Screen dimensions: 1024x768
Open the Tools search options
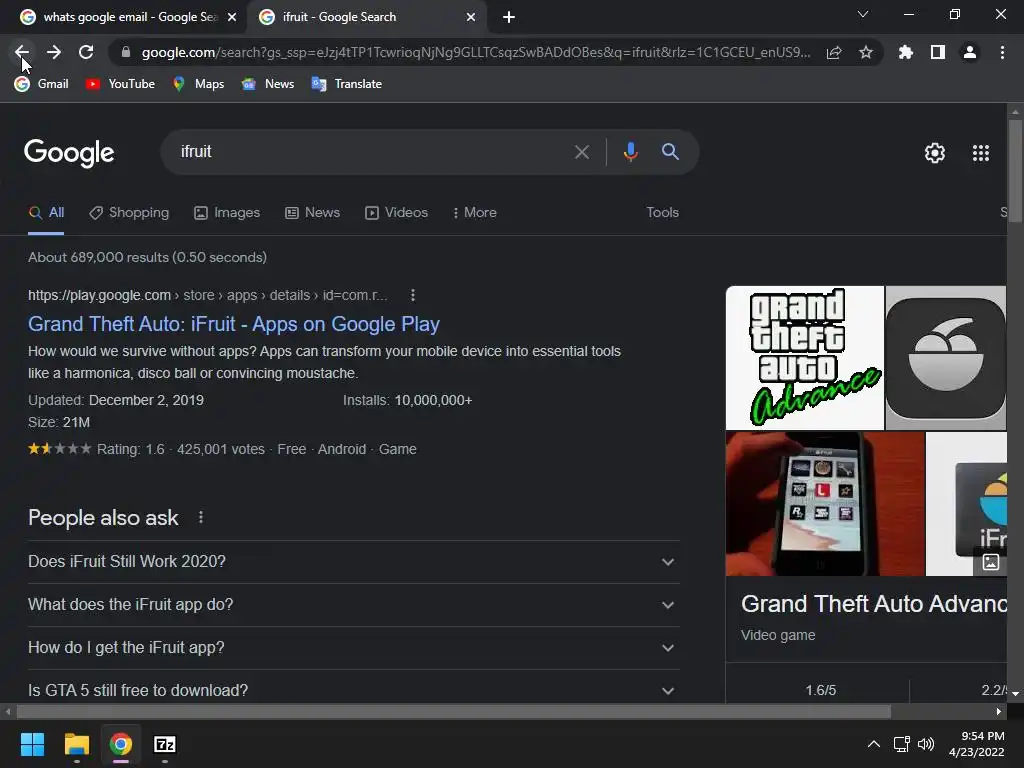662,213
